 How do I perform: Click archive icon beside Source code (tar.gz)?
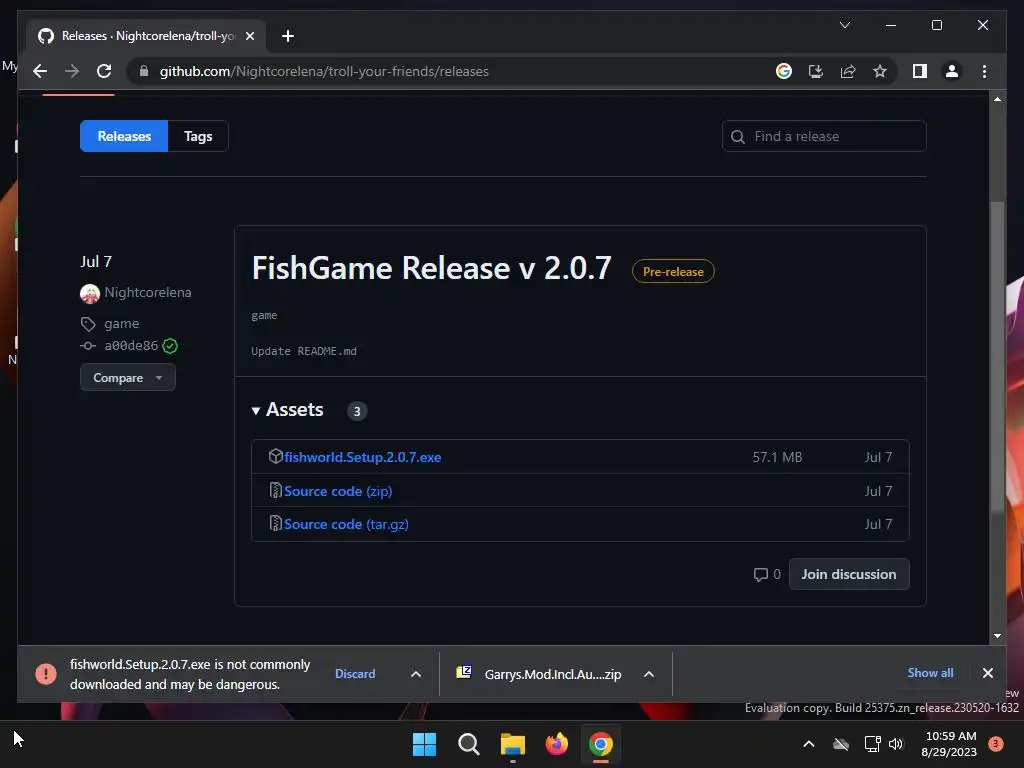tap(276, 524)
